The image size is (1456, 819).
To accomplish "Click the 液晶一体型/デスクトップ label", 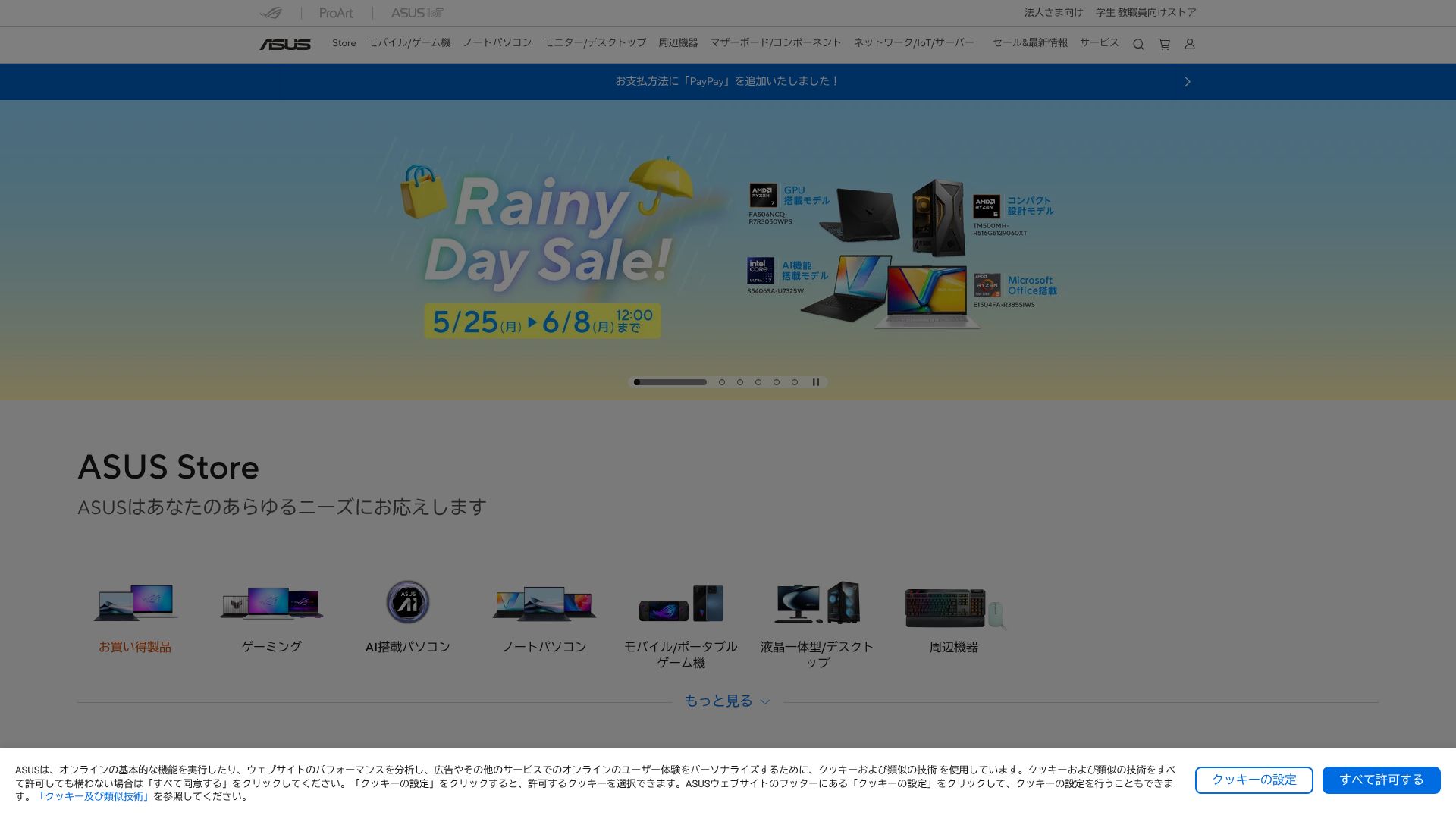I will click(x=817, y=654).
